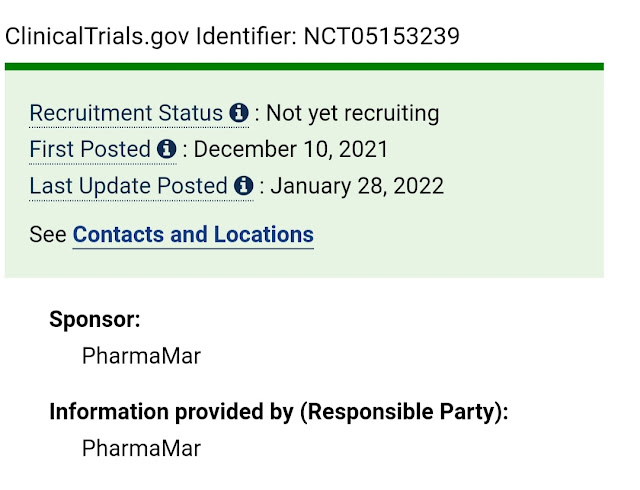This screenshot has width=640, height=490.
Task: Click the 'Not yet recruiting' status text
Action: coord(352,113)
